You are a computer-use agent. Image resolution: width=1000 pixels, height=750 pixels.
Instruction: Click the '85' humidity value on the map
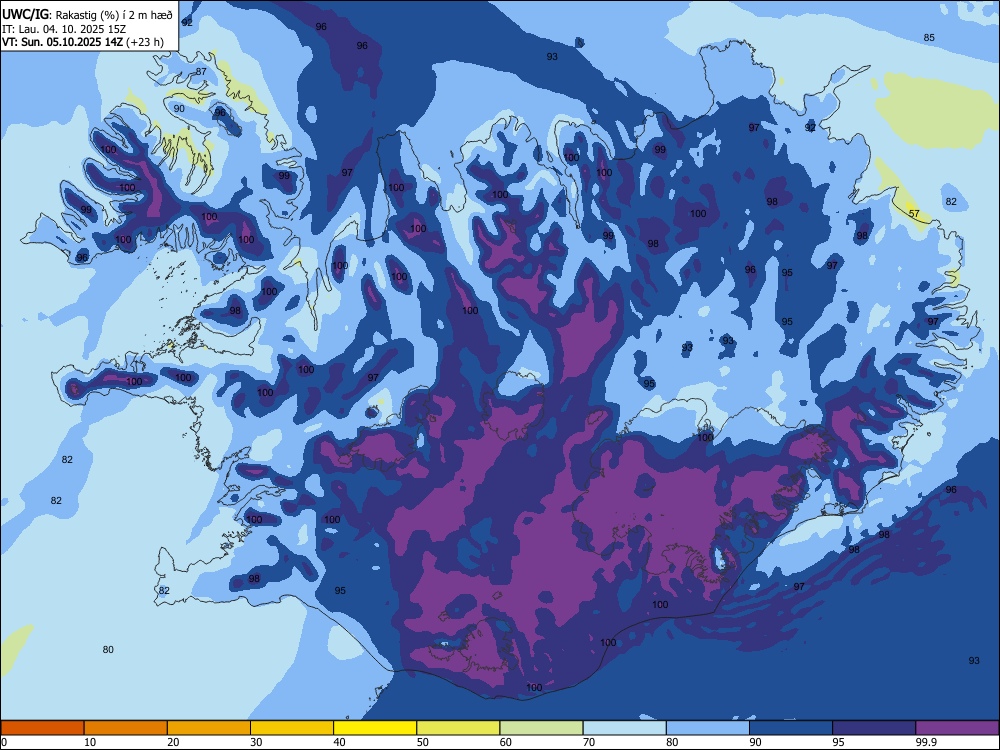(x=929, y=38)
